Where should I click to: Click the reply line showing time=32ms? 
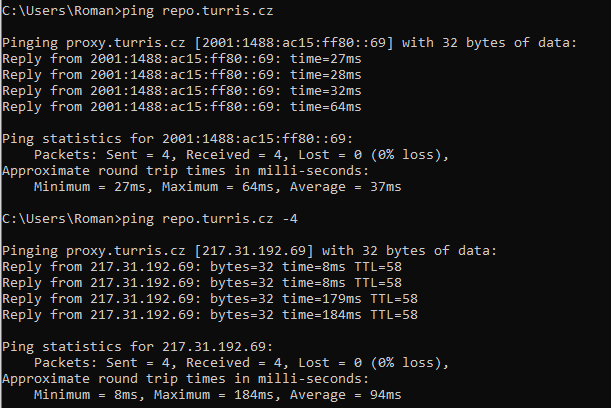182,91
